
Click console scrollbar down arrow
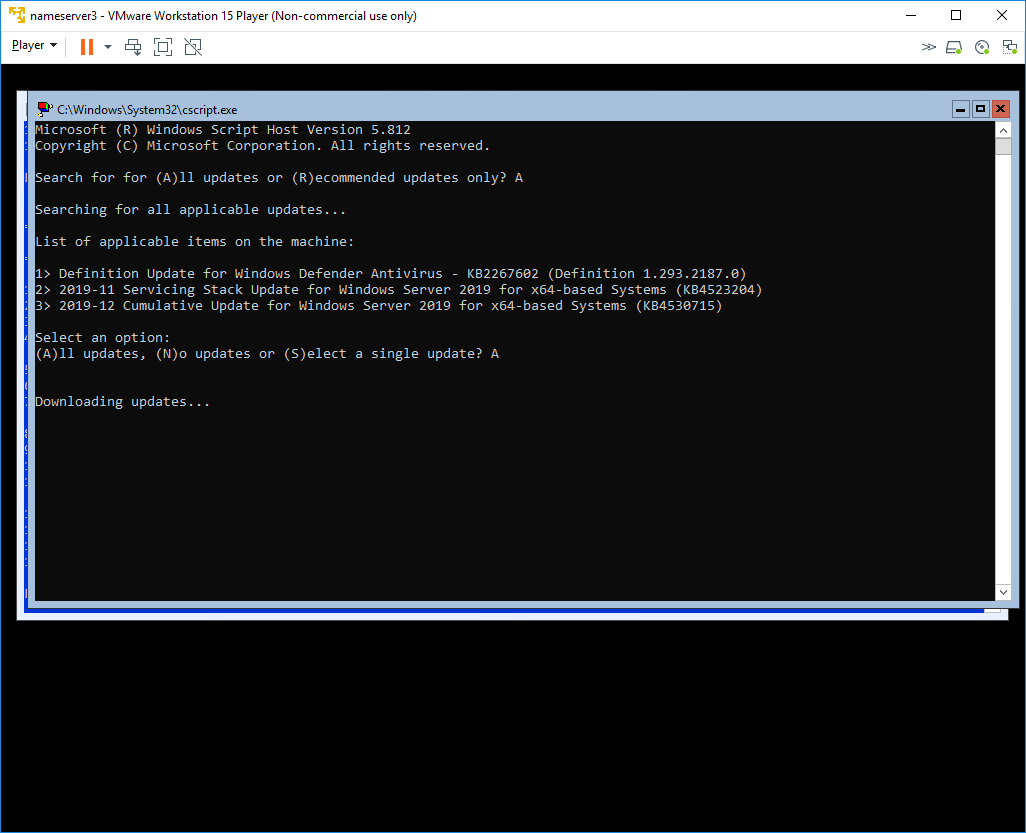point(1003,592)
